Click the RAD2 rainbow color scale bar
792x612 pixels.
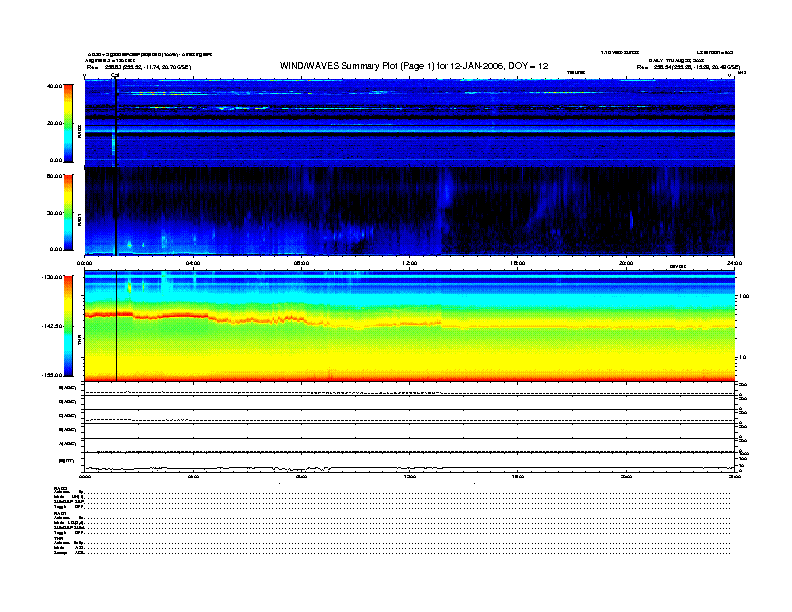[68, 123]
